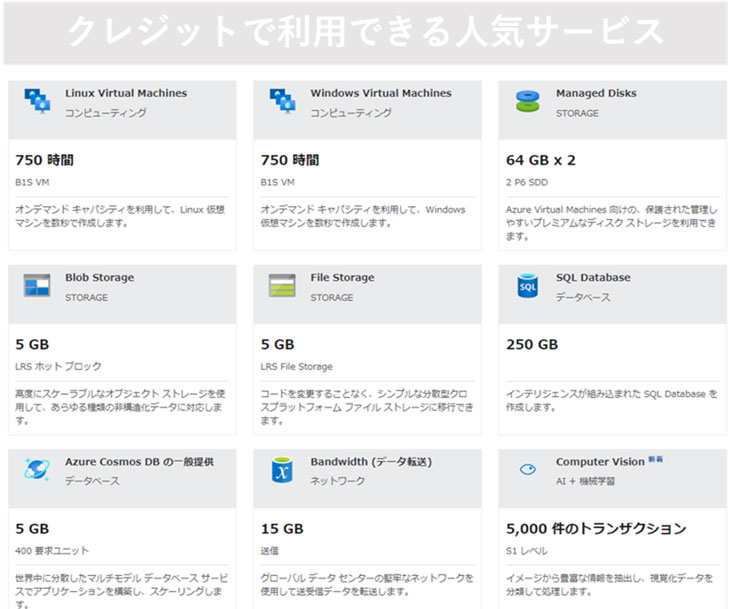Click 5 GB in Azure Cosmos DB card
This screenshot has height=609, width=734.
tap(32, 529)
